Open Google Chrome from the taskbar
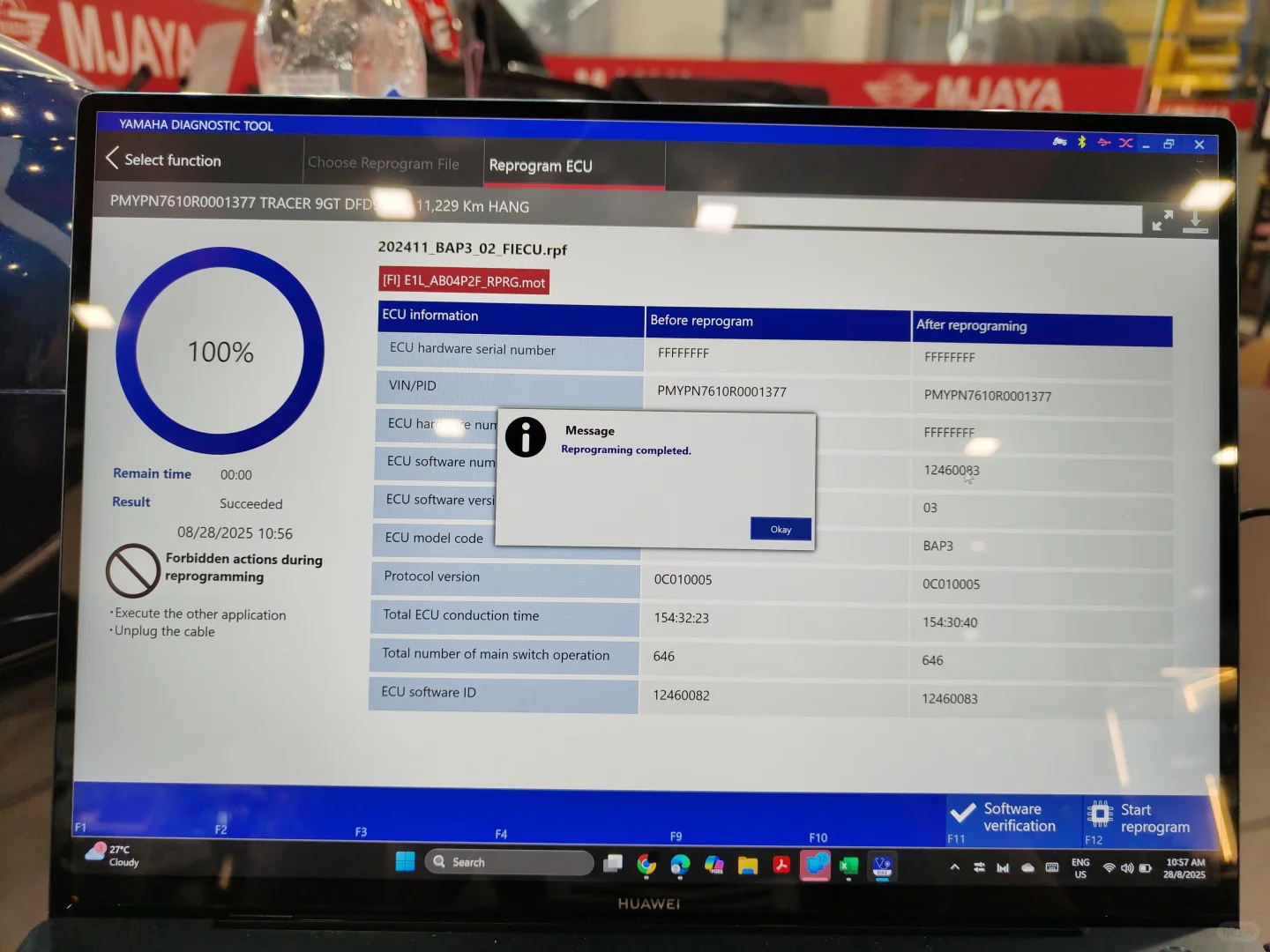 (x=646, y=865)
